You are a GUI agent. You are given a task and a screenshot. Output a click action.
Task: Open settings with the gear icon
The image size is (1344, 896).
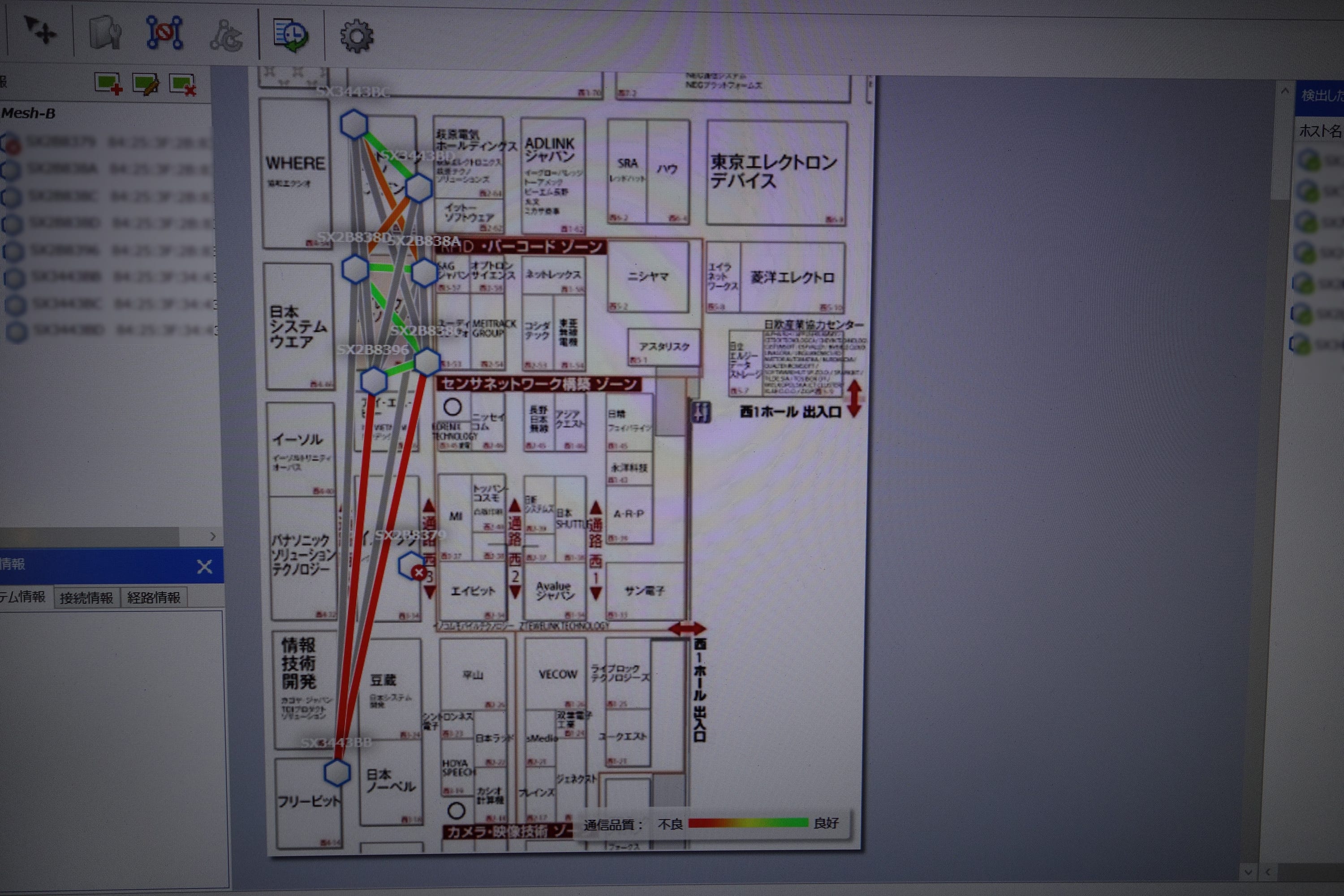coord(357,37)
